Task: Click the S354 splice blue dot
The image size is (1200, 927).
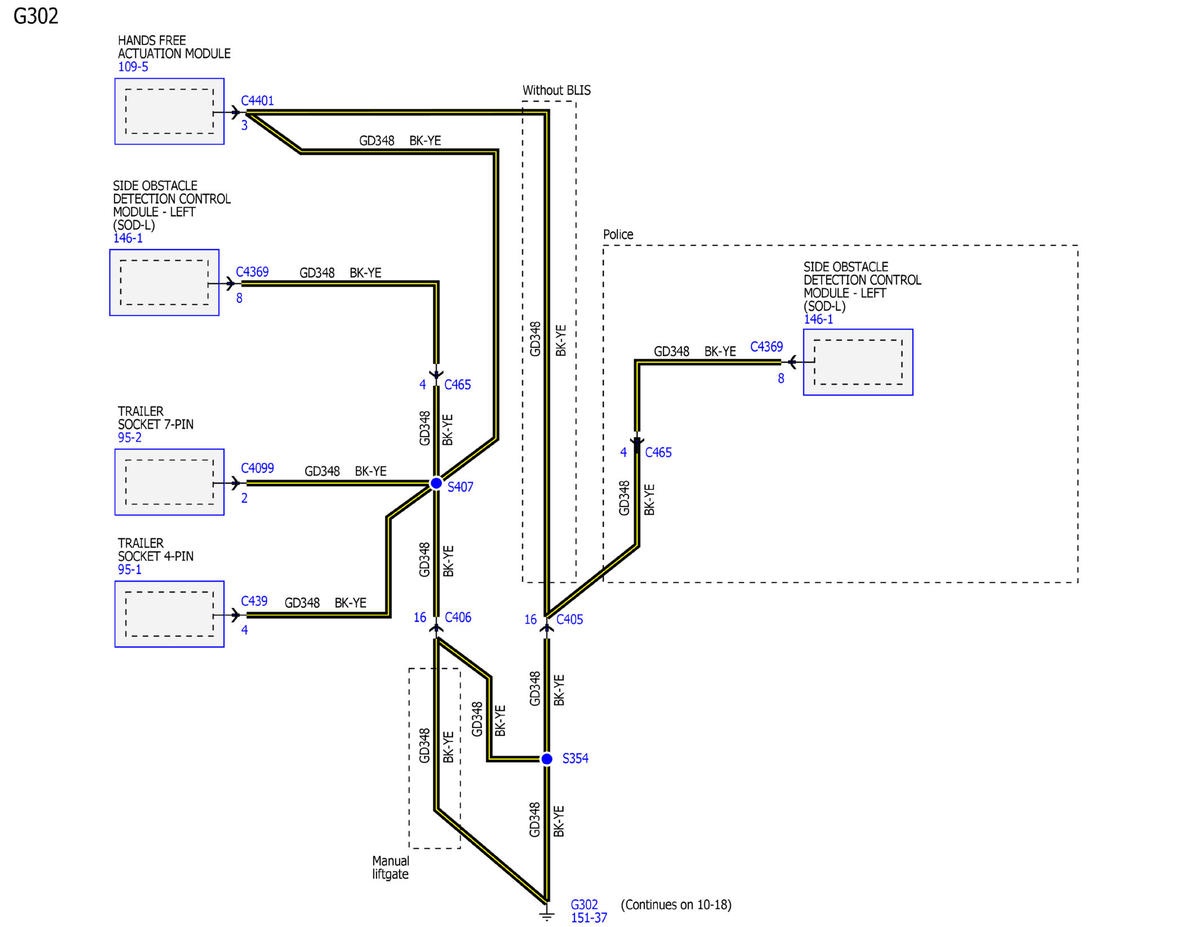Action: (x=547, y=759)
